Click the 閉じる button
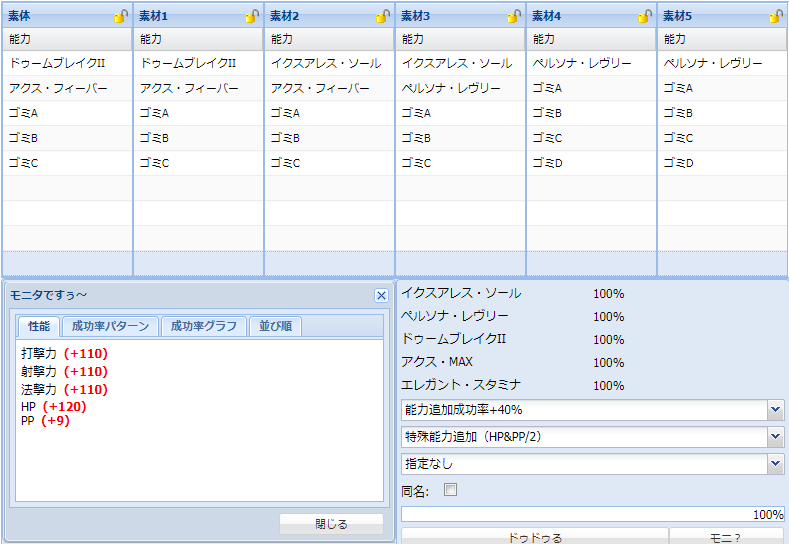This screenshot has width=789, height=544. 331,524
